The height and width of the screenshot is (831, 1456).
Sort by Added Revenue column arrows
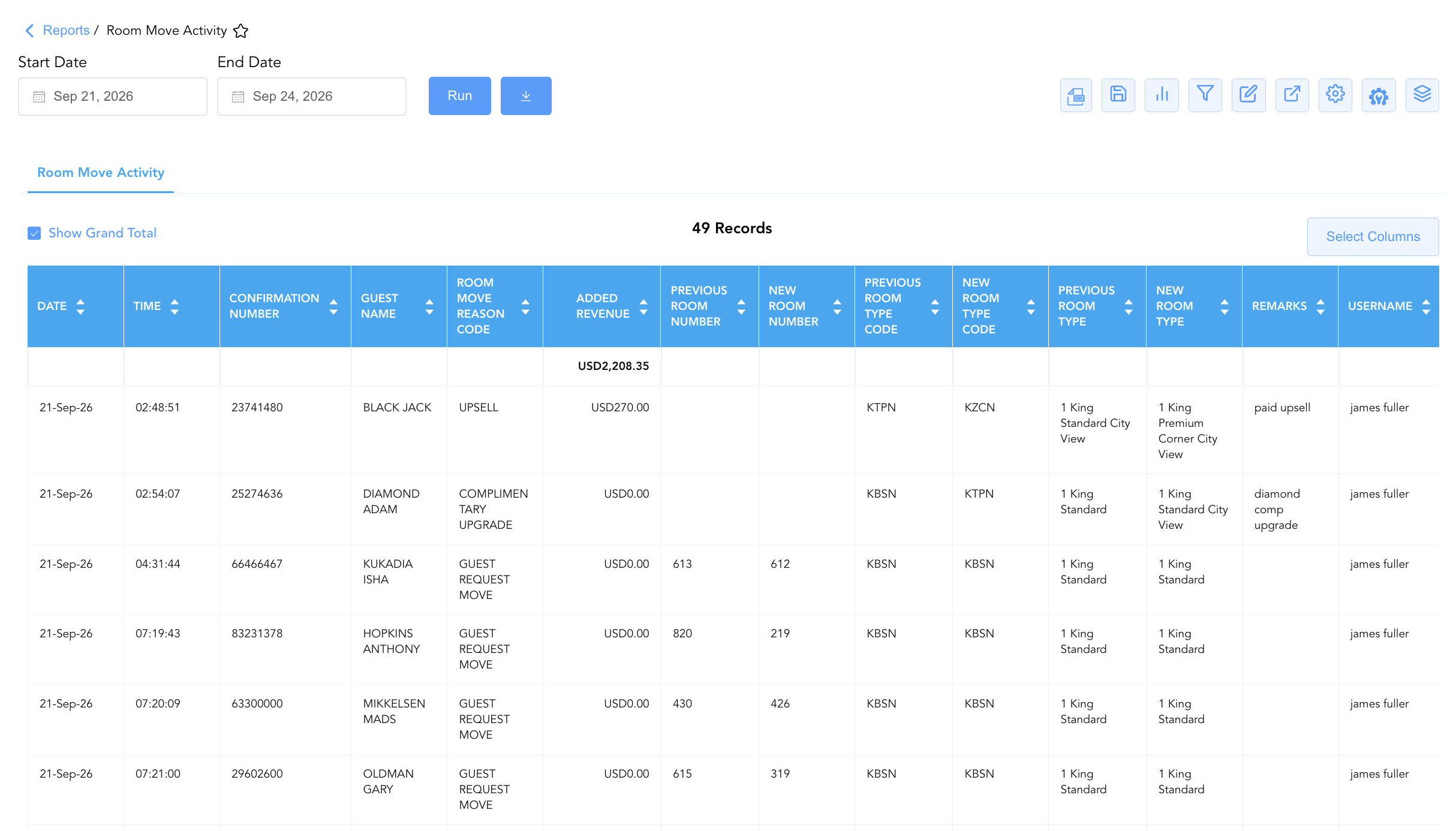[x=643, y=306]
